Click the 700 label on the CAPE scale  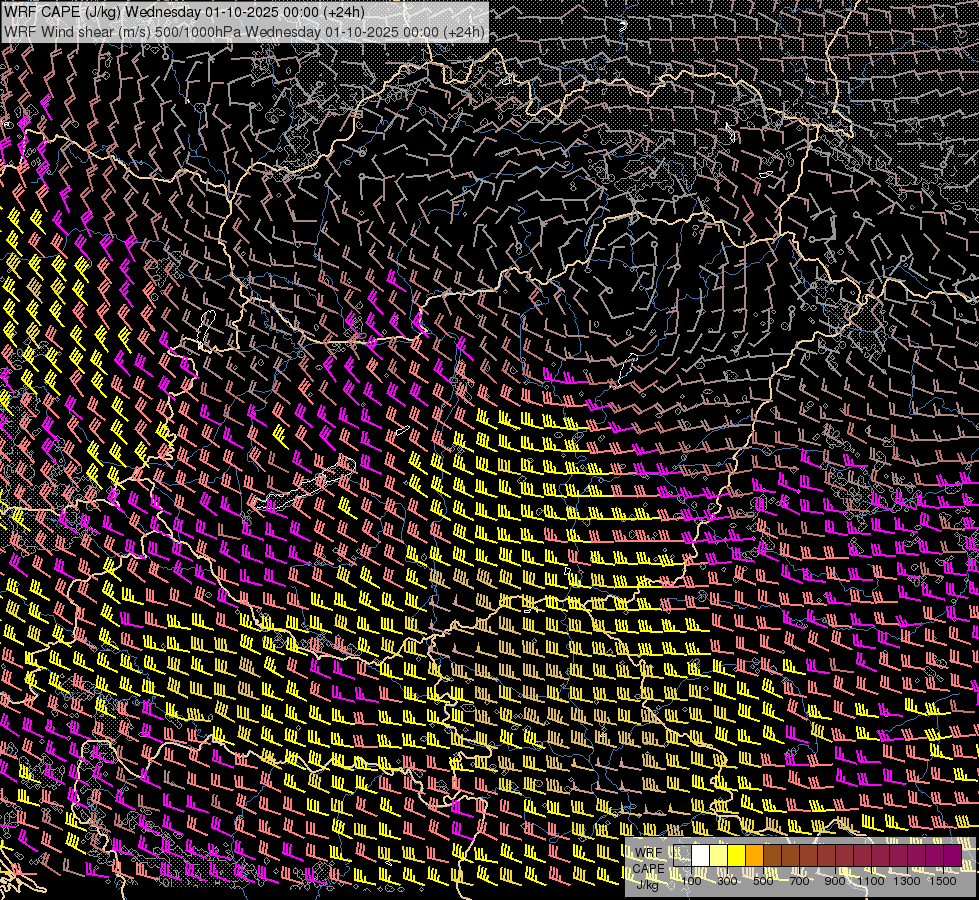[x=799, y=880]
